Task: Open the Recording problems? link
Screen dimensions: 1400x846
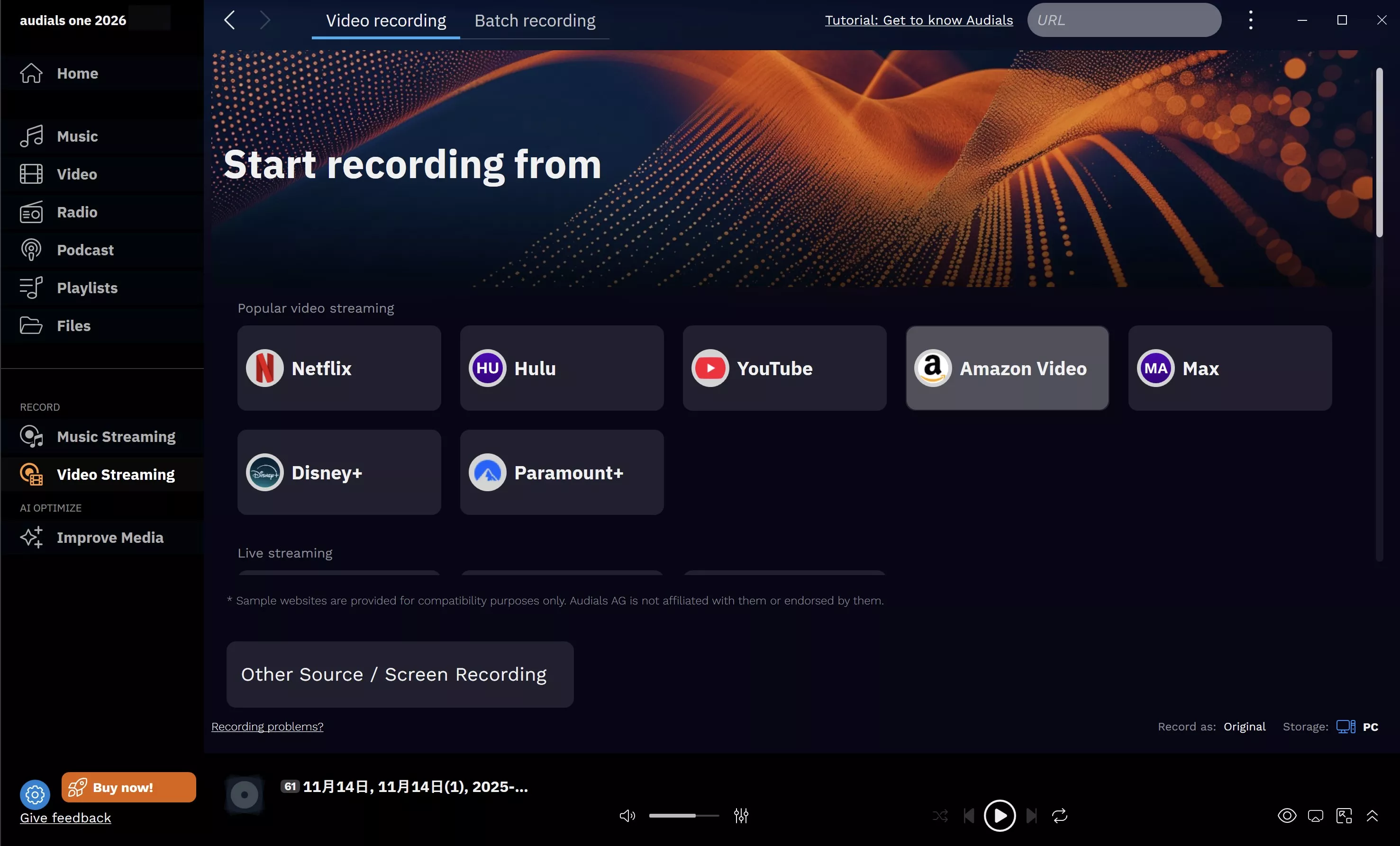Action: pyautogui.click(x=267, y=727)
